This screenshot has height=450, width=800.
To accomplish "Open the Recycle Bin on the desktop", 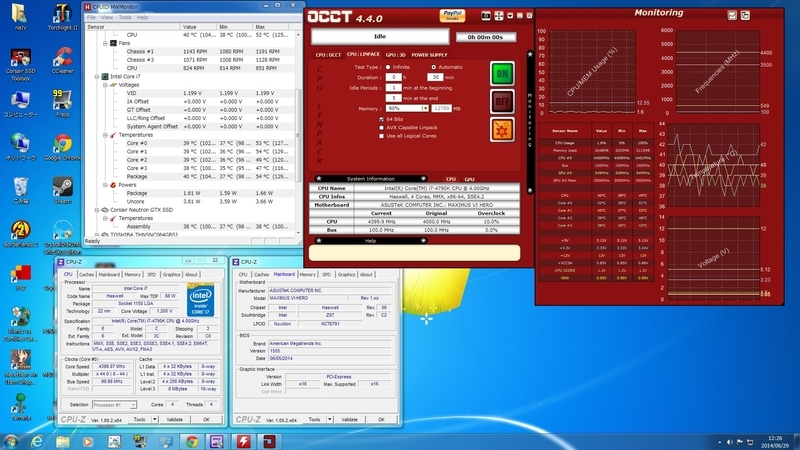I will (20, 190).
